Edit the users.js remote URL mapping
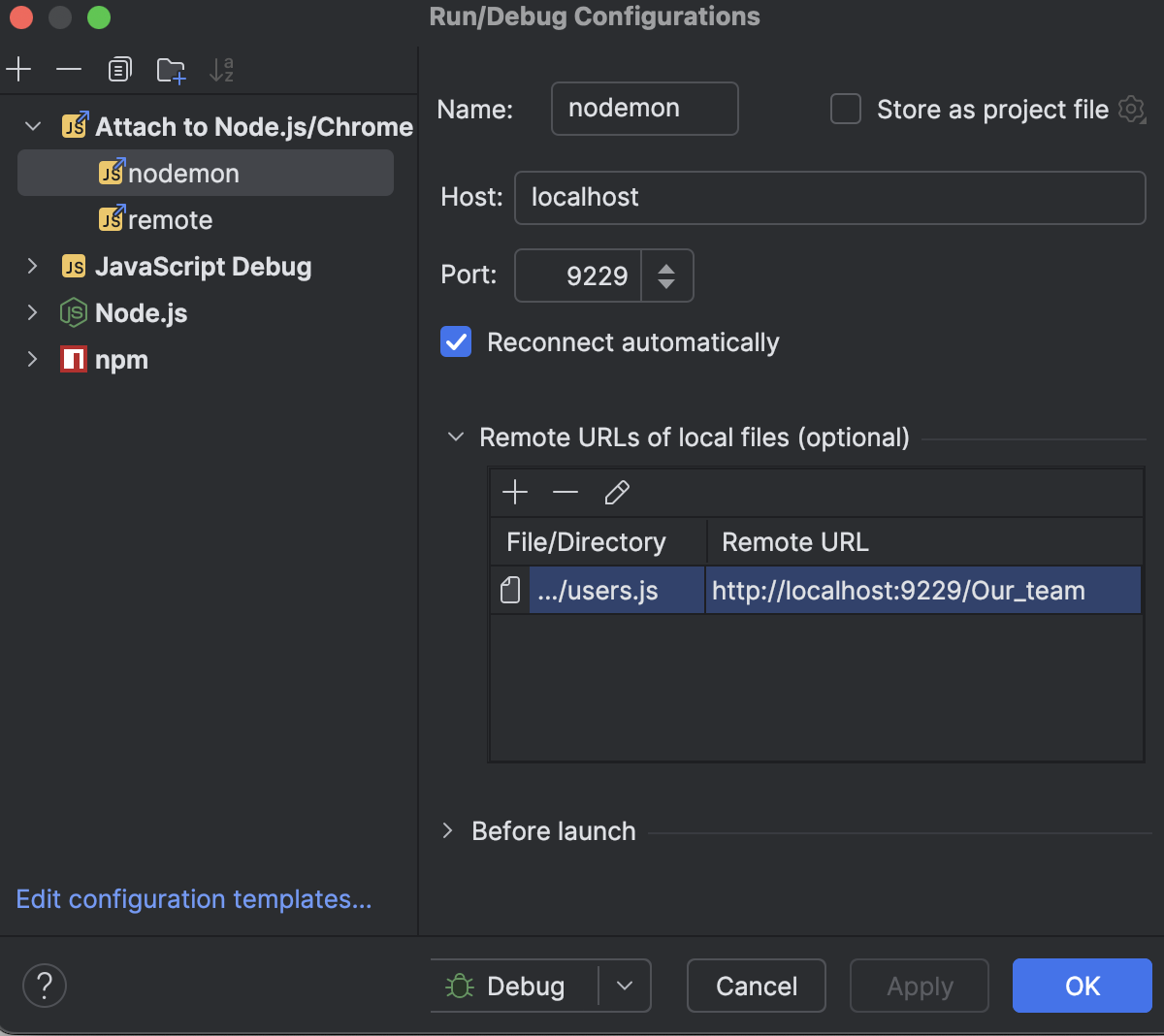The width and height of the screenshot is (1164, 1036). pos(617,492)
